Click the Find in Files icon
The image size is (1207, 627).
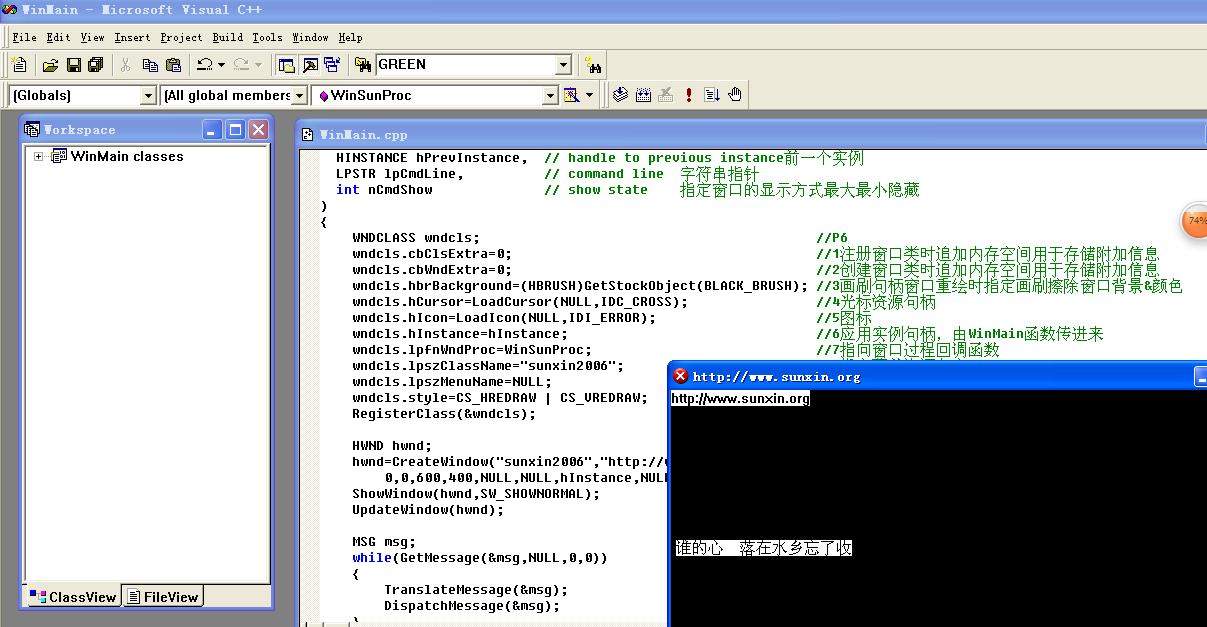click(363, 65)
